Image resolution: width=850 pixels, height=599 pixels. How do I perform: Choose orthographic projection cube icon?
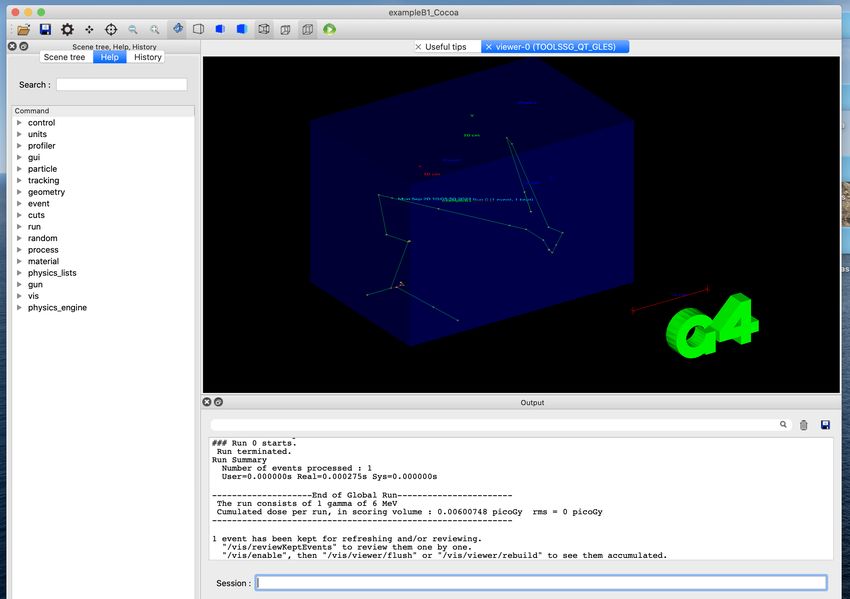(x=307, y=29)
